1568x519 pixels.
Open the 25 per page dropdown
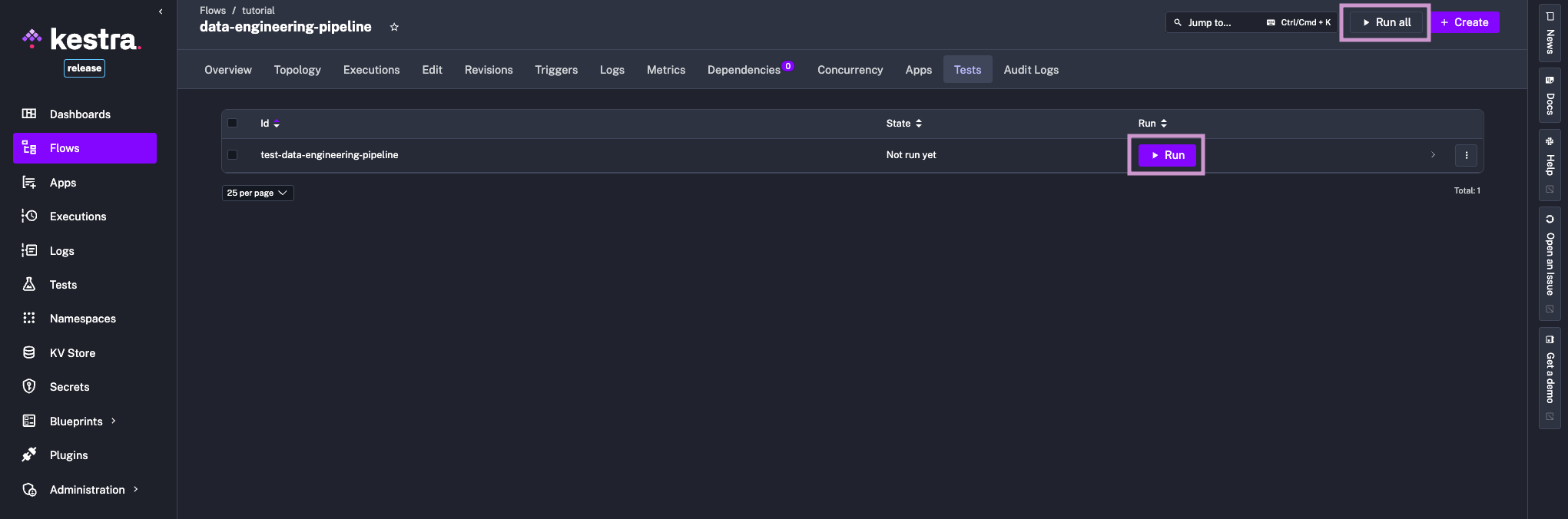pyautogui.click(x=257, y=193)
